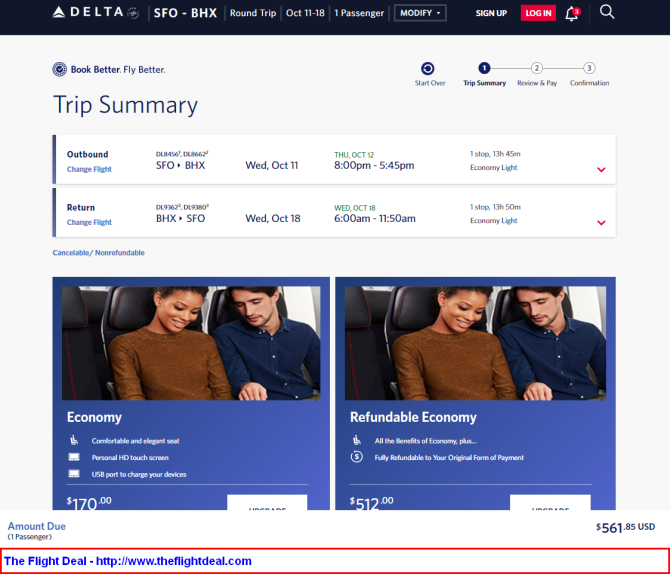Viewport: 670px width, 574px height.
Task: Click return flight numbers DL9362, DL9380
Action: tap(182, 207)
